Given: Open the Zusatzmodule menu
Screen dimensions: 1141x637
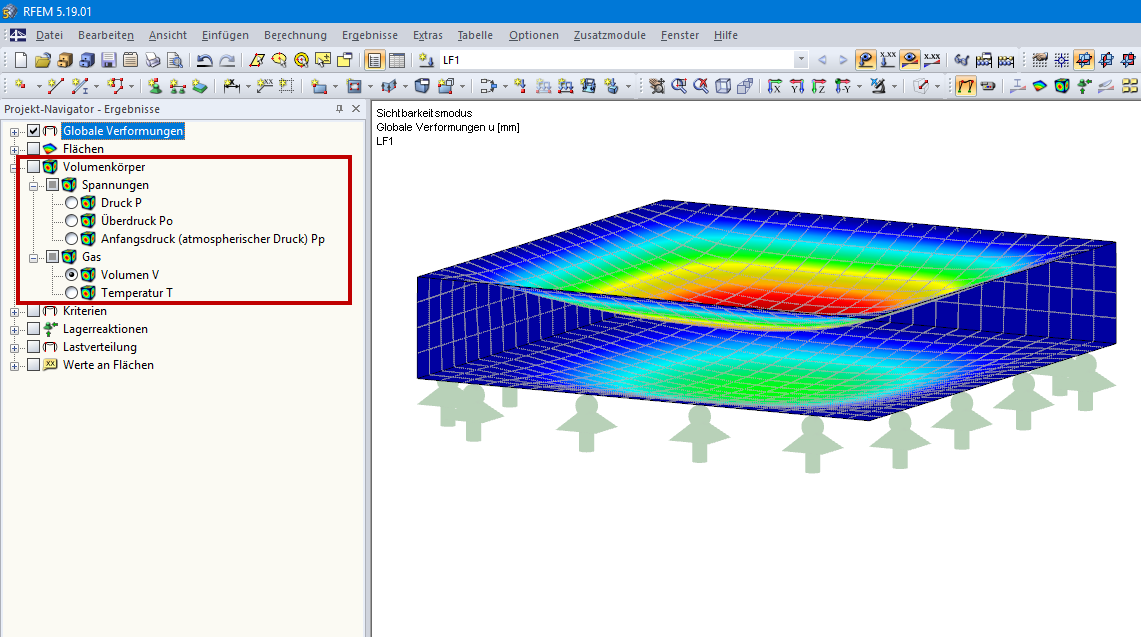Looking at the screenshot, I should [610, 35].
